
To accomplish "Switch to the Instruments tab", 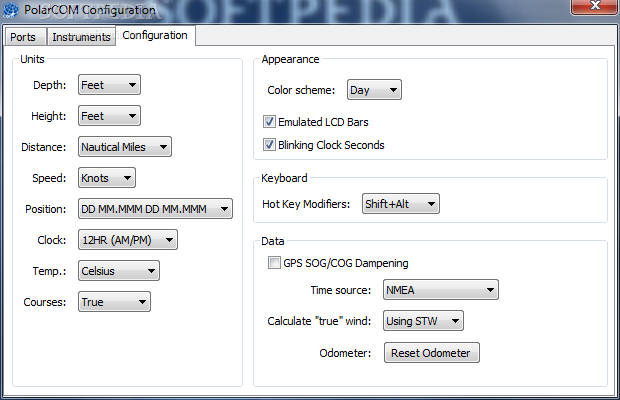I will pyautogui.click(x=81, y=37).
